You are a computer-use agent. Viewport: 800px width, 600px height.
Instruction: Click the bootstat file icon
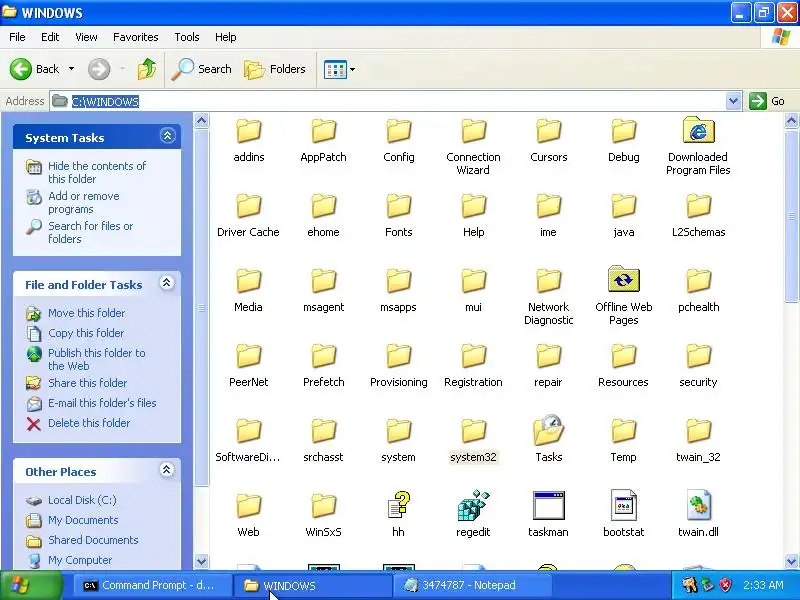(x=623, y=506)
